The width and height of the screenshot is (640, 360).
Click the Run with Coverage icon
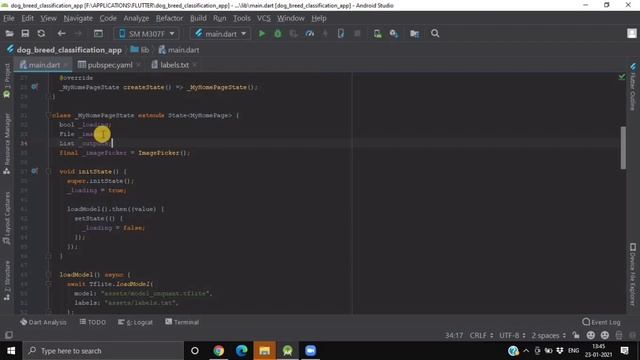click(x=293, y=33)
